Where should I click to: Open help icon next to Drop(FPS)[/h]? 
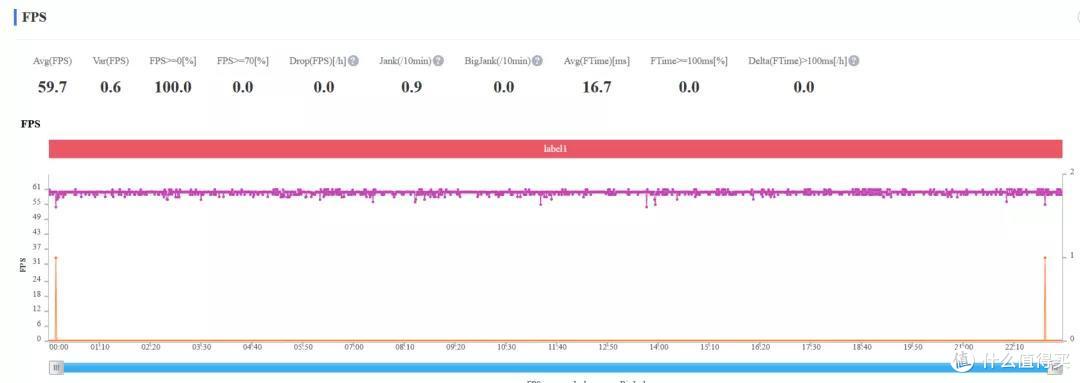(x=353, y=61)
